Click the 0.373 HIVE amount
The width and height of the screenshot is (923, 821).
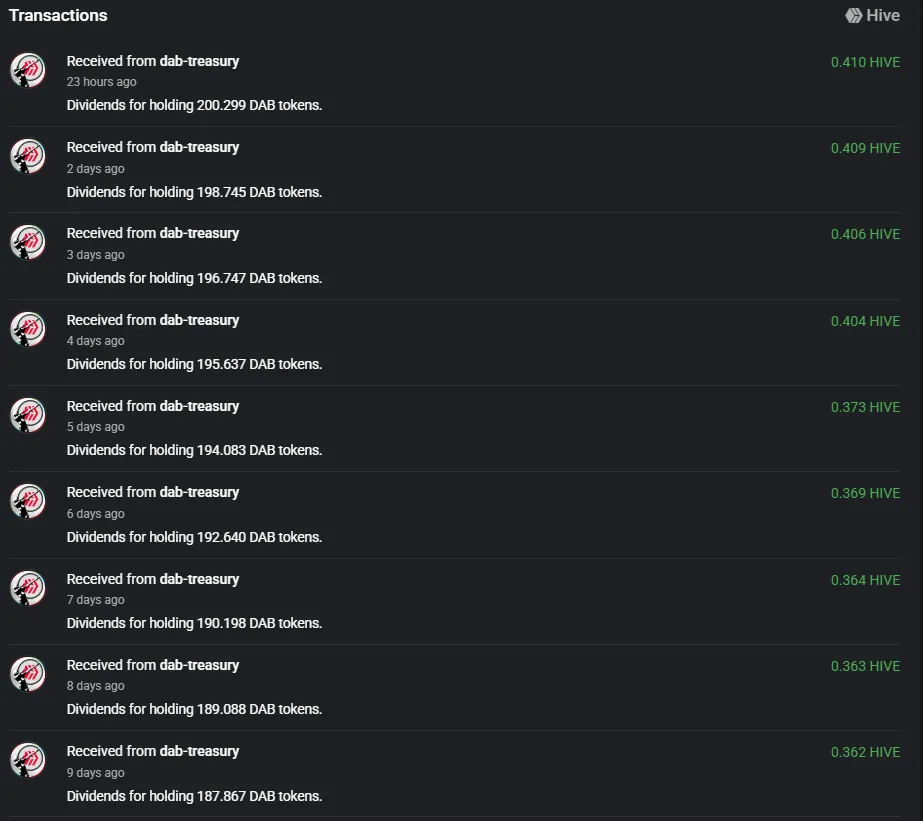point(865,407)
